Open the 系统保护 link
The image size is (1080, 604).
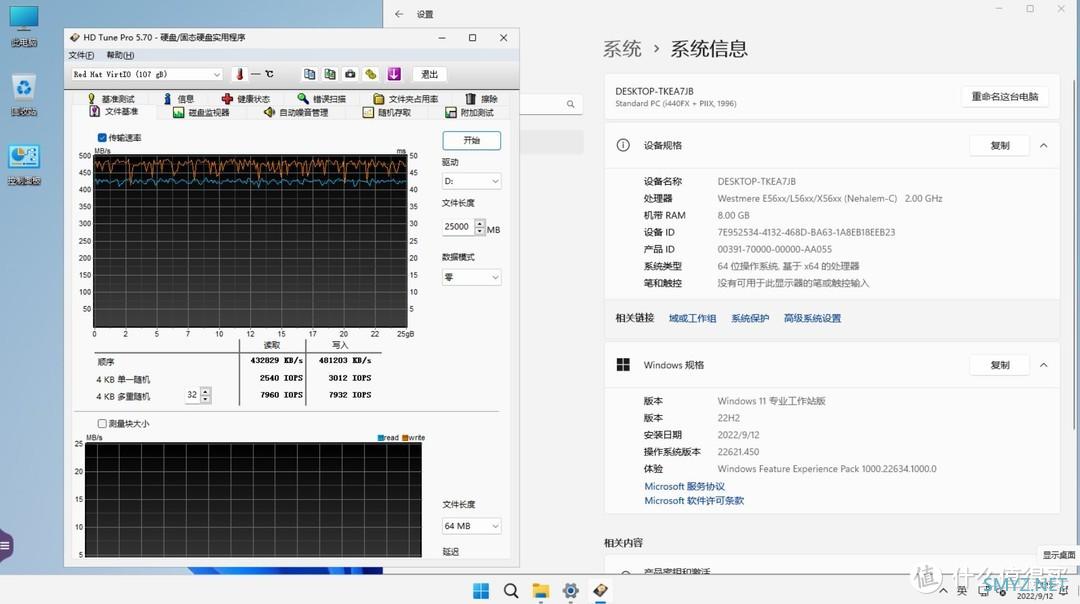coord(750,318)
